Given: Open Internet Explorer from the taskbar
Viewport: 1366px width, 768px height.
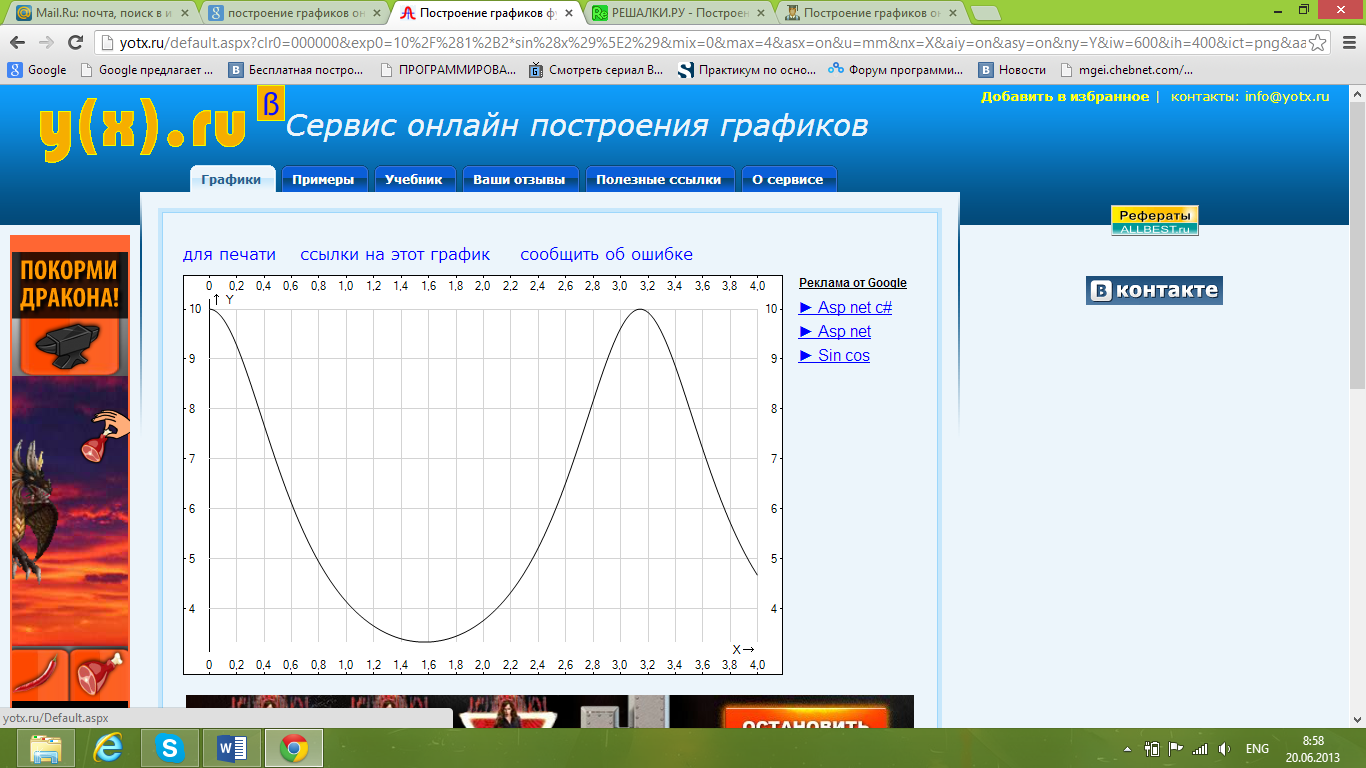Looking at the screenshot, I should 107,748.
